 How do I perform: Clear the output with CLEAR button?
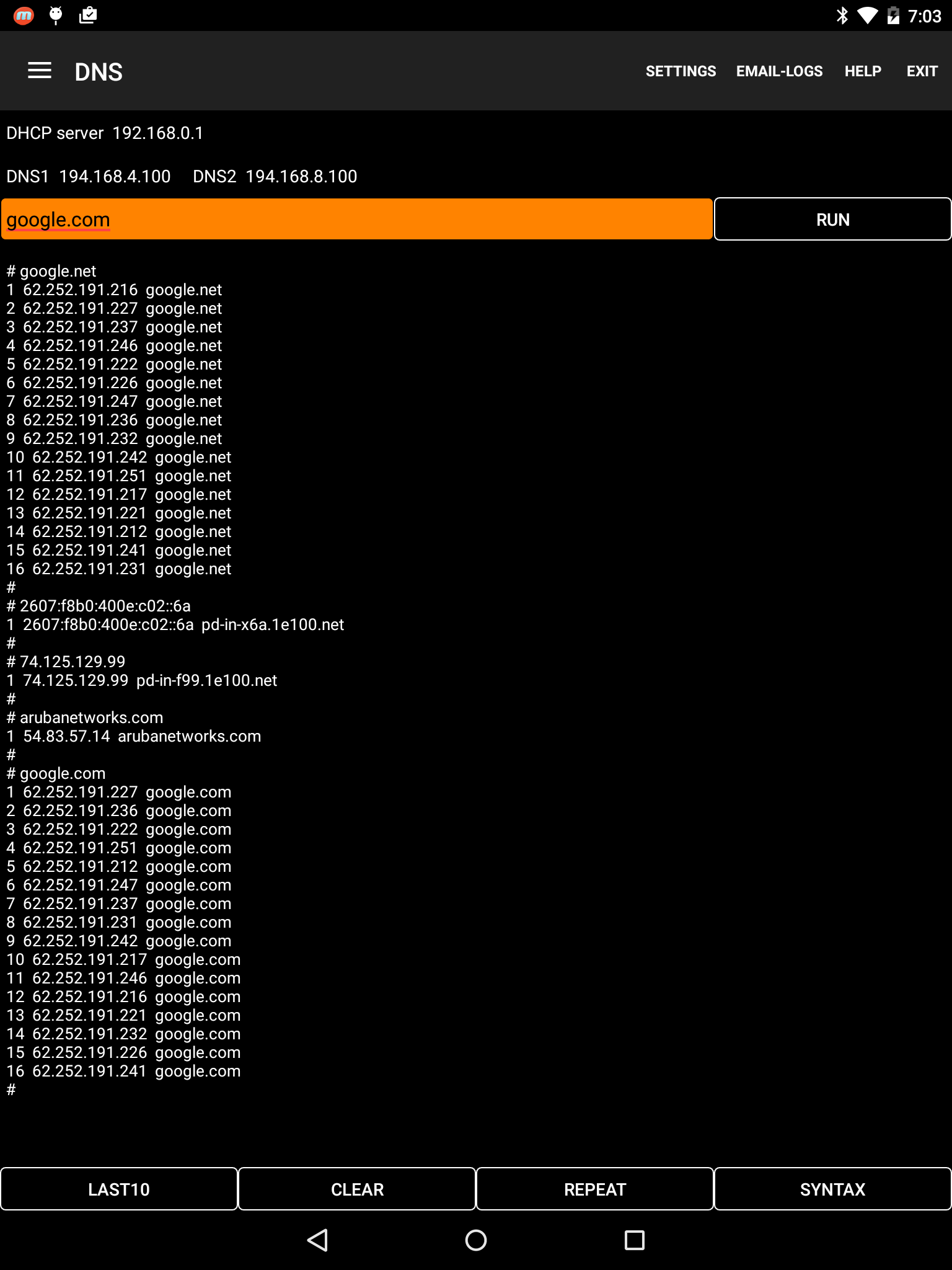point(357,1189)
